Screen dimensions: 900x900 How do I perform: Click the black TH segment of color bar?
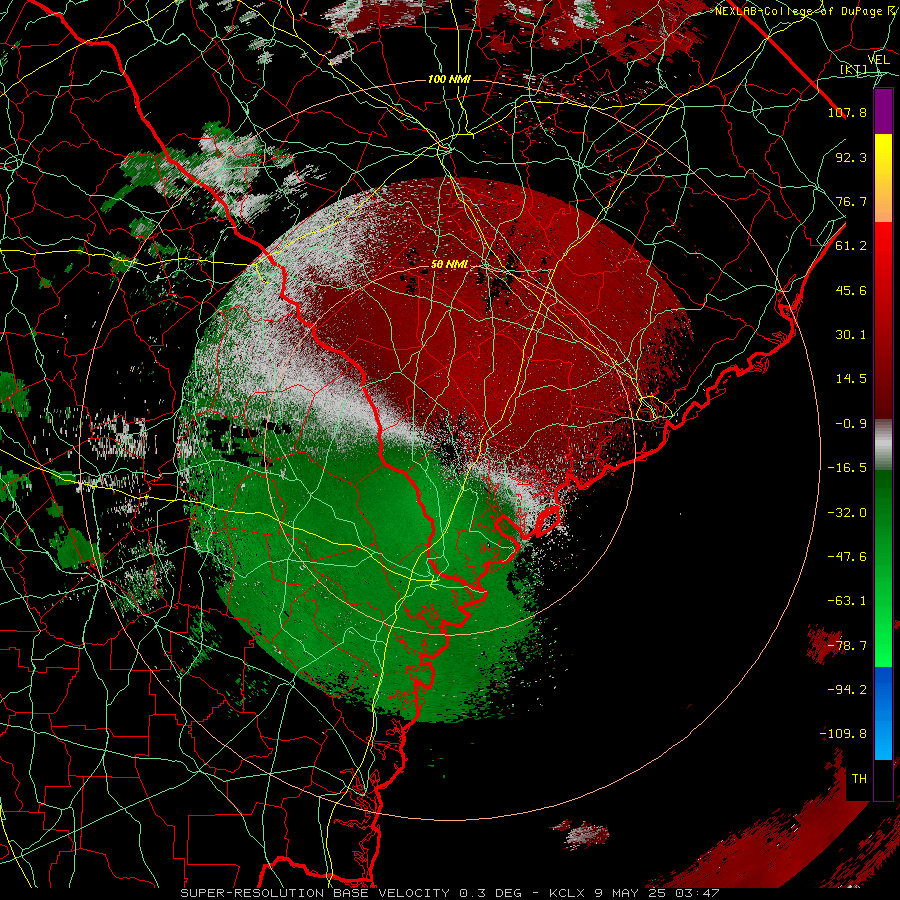(883, 779)
